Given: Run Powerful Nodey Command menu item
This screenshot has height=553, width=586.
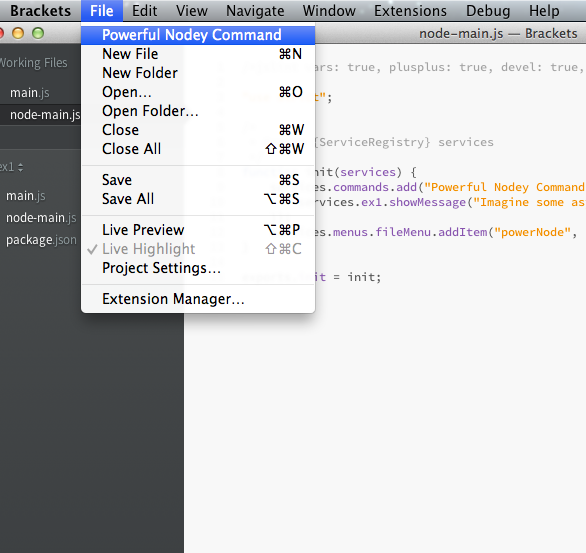Looking at the screenshot, I should click(198, 35).
